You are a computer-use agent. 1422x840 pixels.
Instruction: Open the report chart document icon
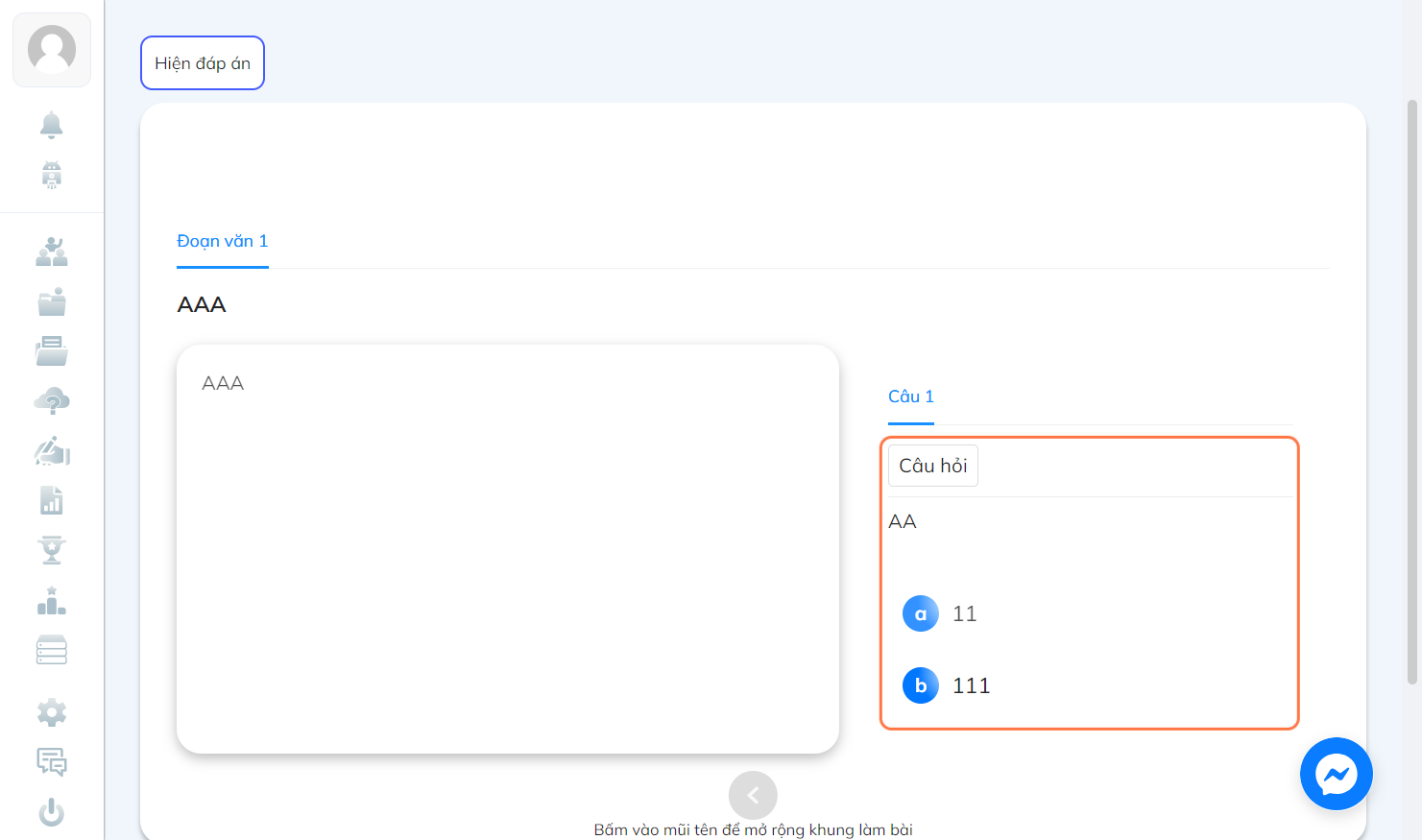point(52,500)
